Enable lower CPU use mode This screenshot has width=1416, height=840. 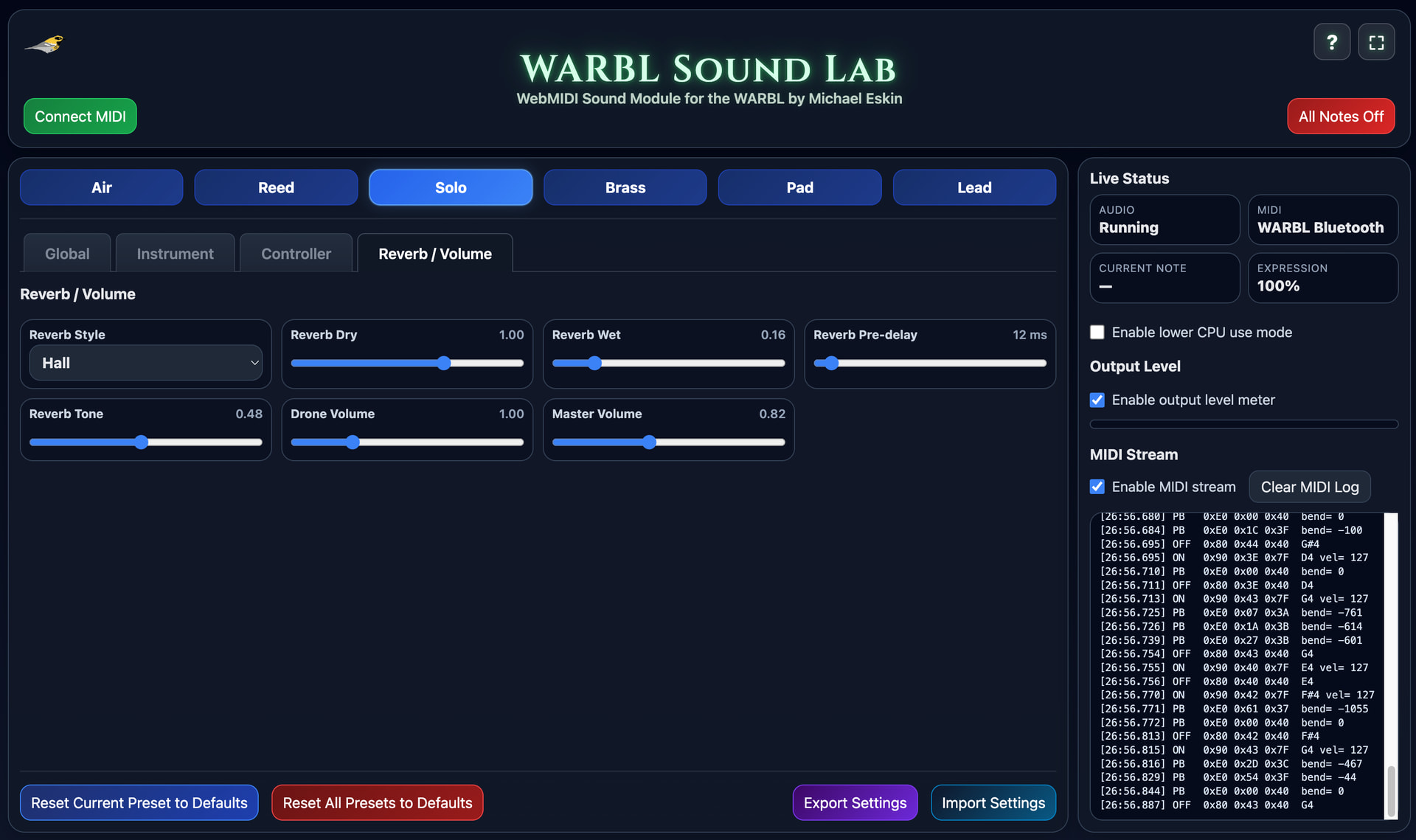tap(1097, 333)
